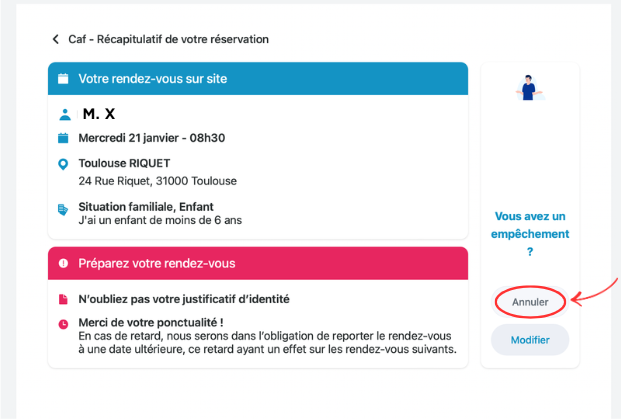Click the assistant avatar illustration
This screenshot has width=621, height=419.
click(x=529, y=89)
